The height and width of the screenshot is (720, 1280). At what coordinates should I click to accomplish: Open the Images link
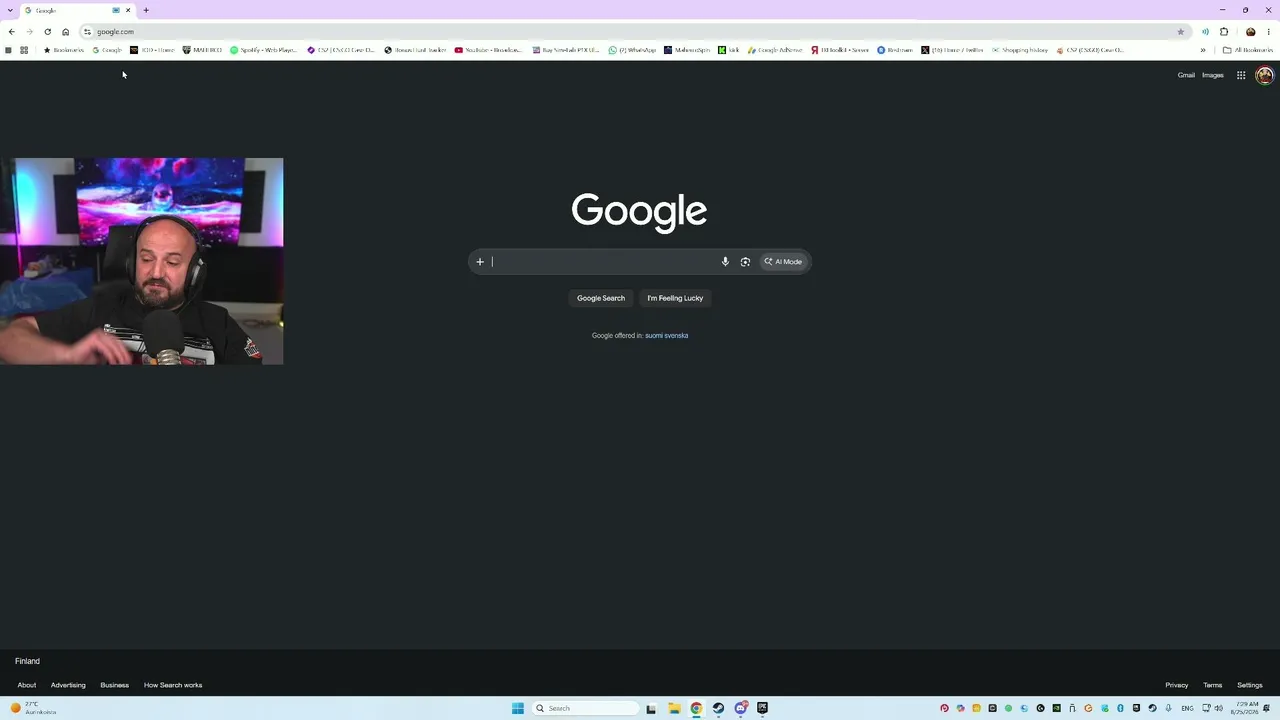[x=1213, y=75]
